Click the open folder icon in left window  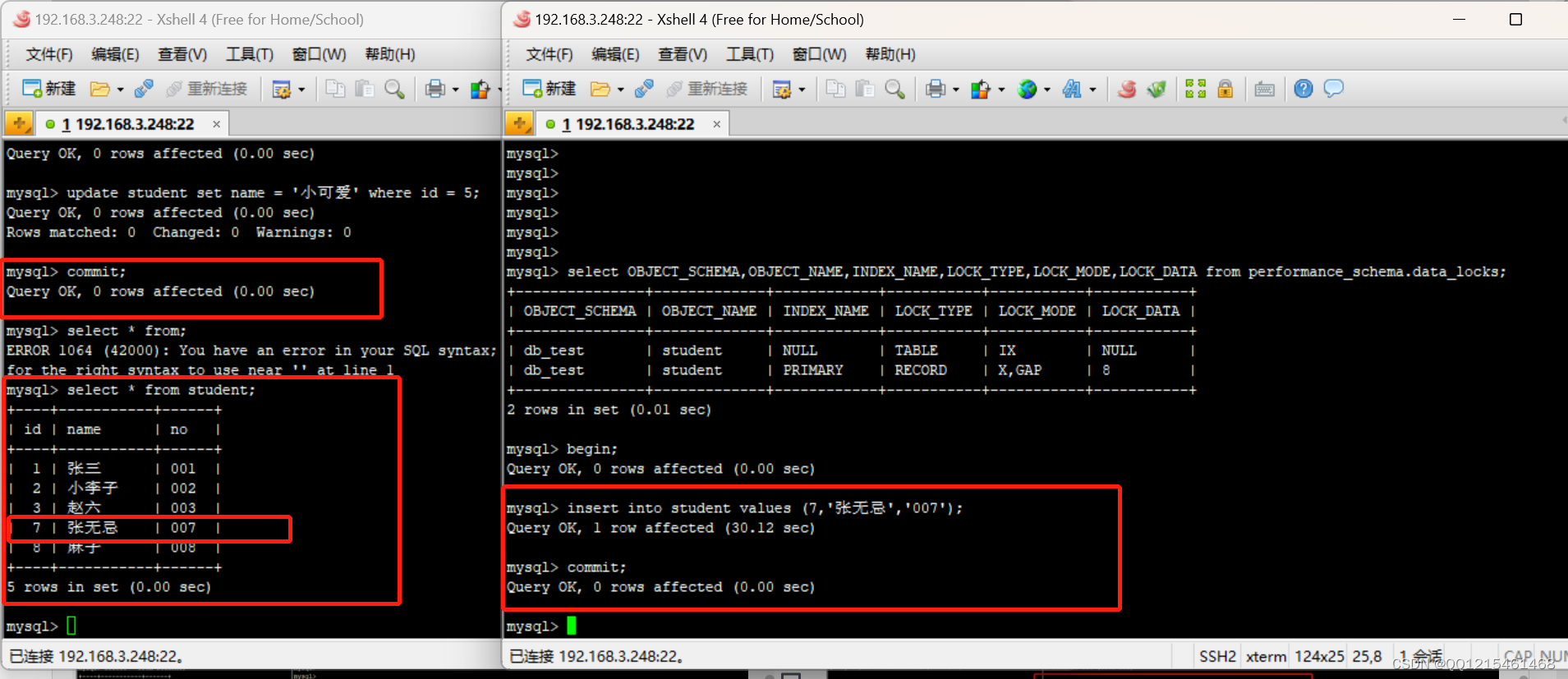click(100, 89)
